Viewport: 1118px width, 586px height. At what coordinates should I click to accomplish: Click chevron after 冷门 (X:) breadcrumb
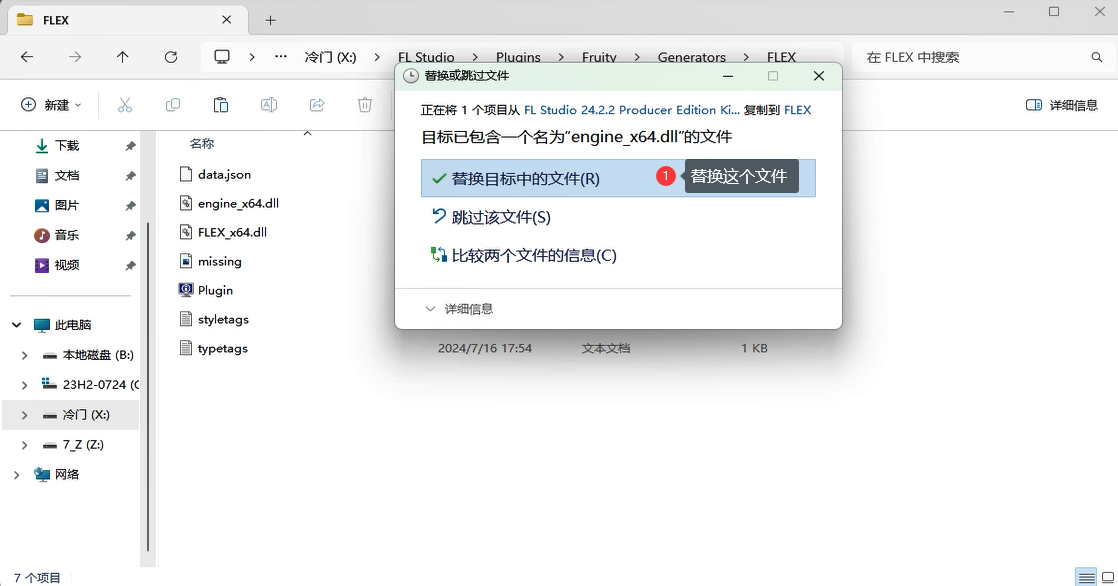click(377, 57)
